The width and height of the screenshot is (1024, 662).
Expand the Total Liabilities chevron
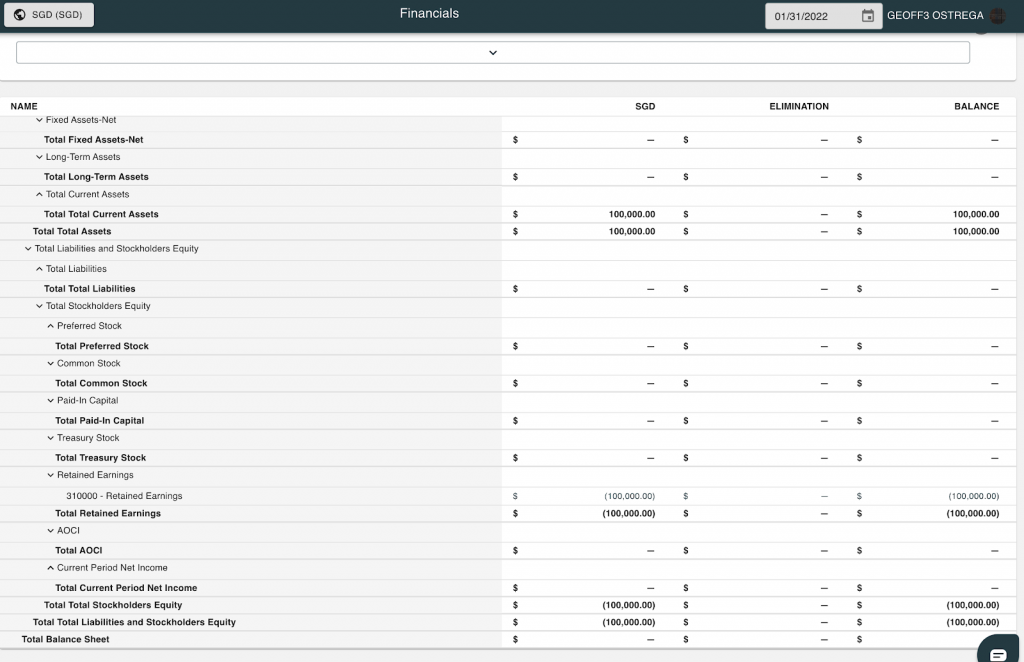coord(39,269)
